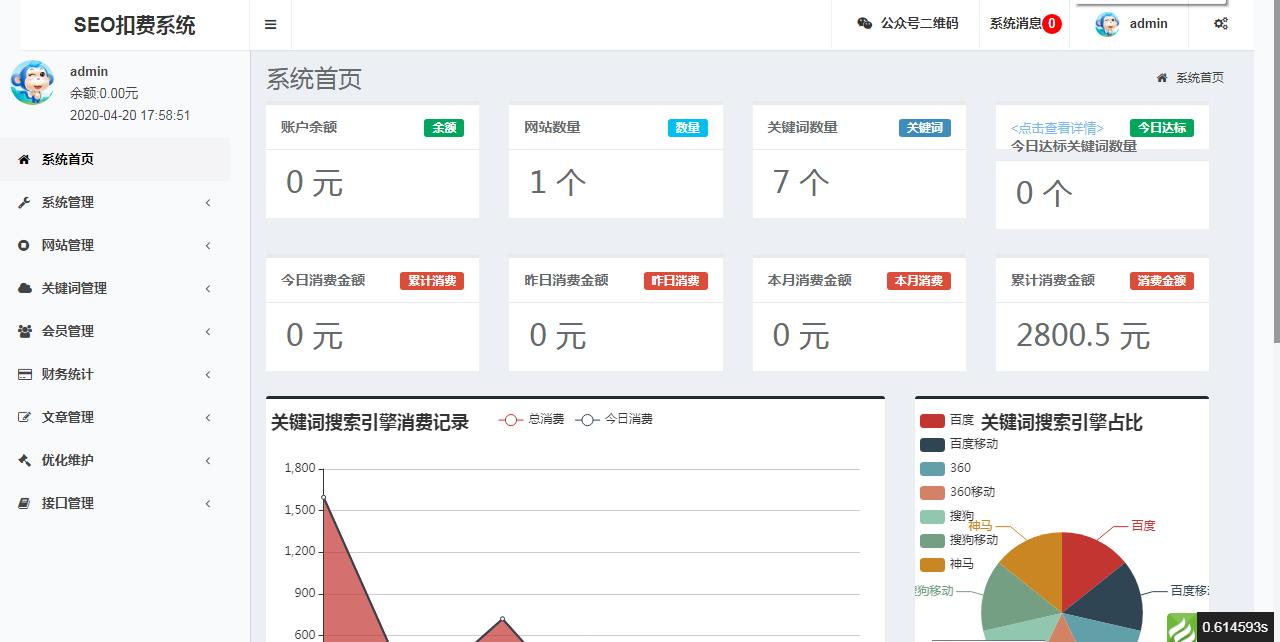
Task: Expand the 系统管理 chevron arrow
Action: (208, 203)
